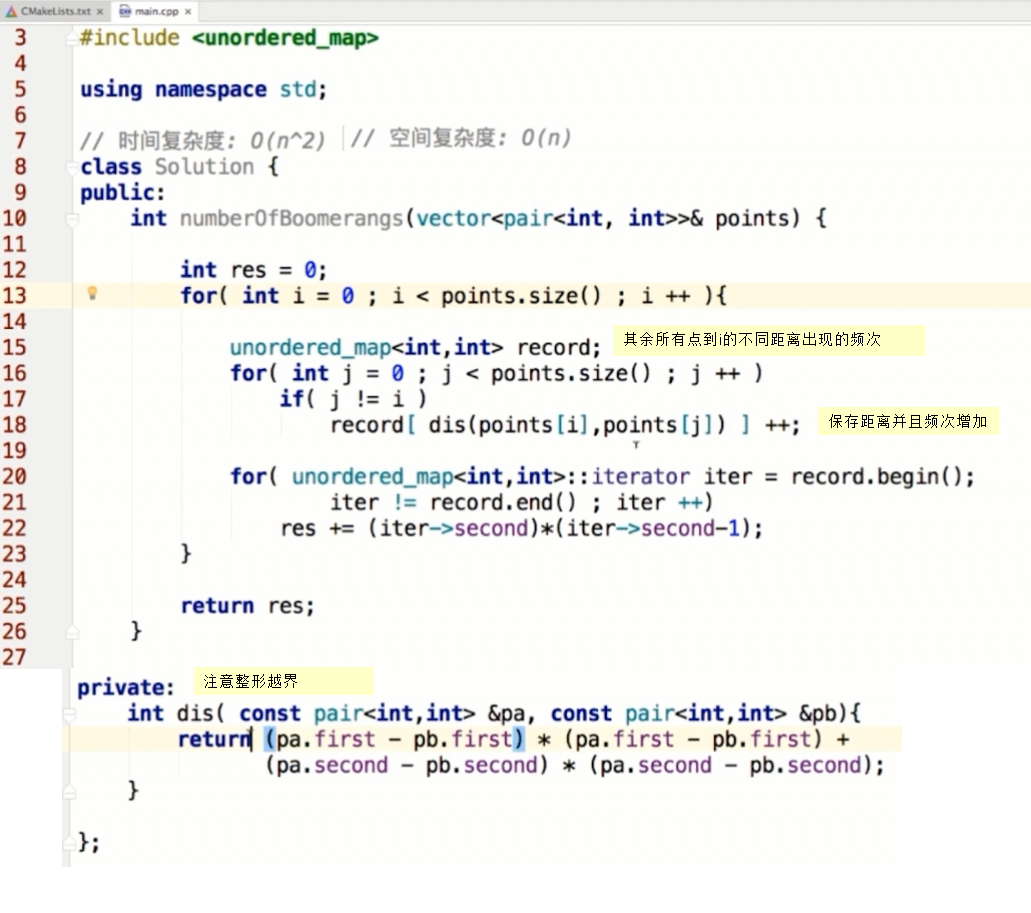Close the CMakeLists.txt tab
The height and width of the screenshot is (913, 1031).
[x=100, y=12]
